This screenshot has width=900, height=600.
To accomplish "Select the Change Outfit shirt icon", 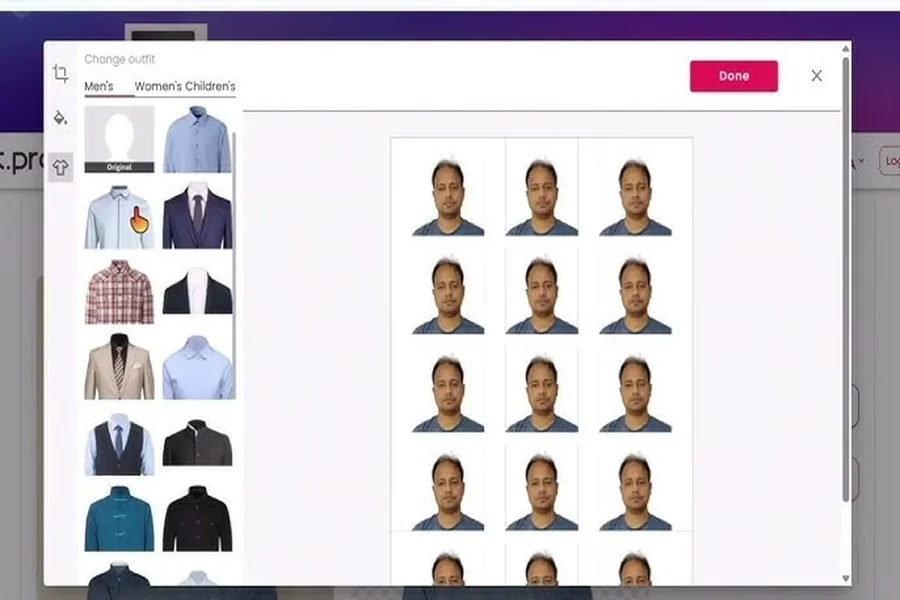I will (60, 166).
